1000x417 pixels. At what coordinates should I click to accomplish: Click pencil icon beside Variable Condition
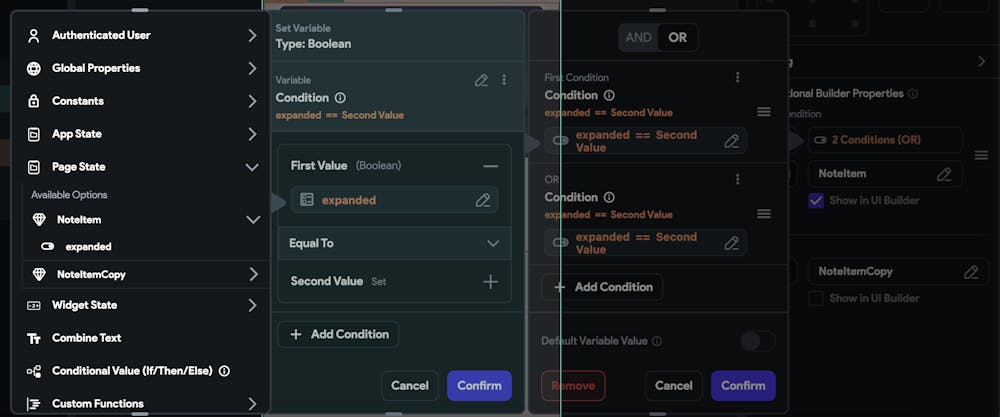pyautogui.click(x=481, y=80)
